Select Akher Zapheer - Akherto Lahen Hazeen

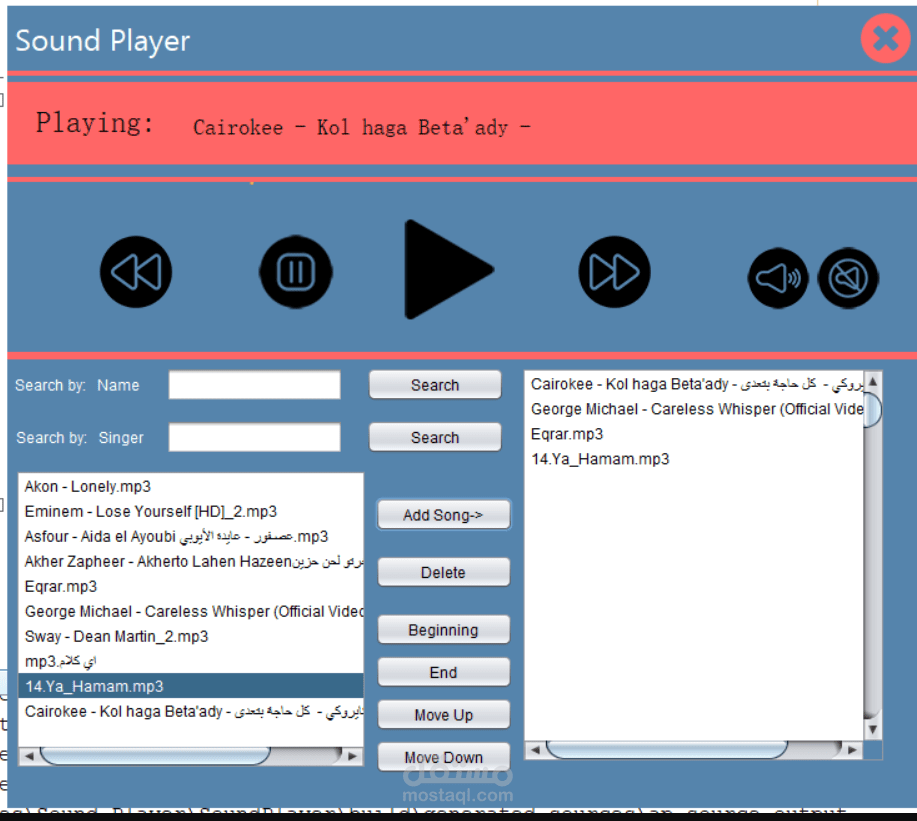191,561
